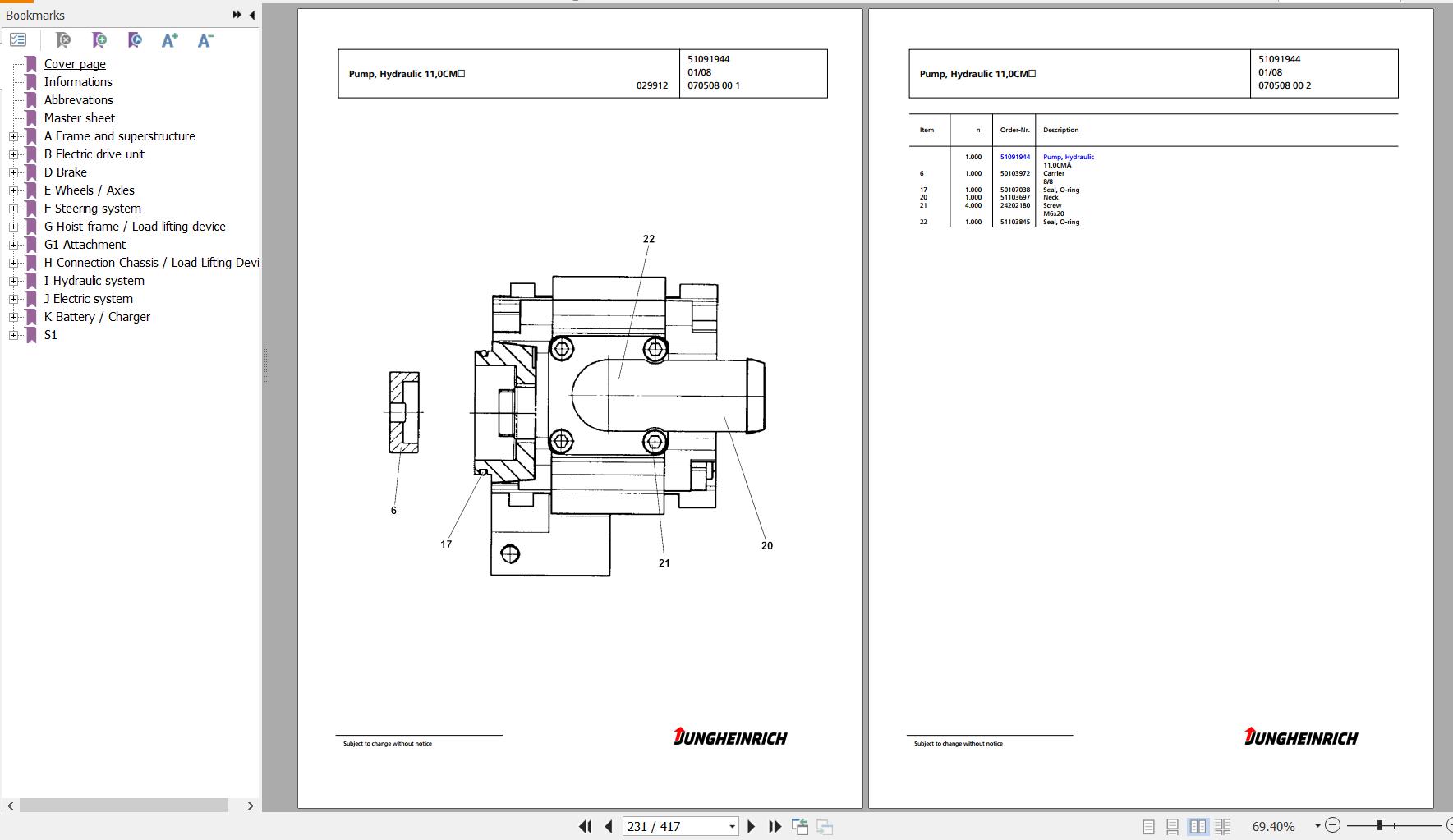
Task: Switch to continuous page view
Action: click(x=1173, y=827)
